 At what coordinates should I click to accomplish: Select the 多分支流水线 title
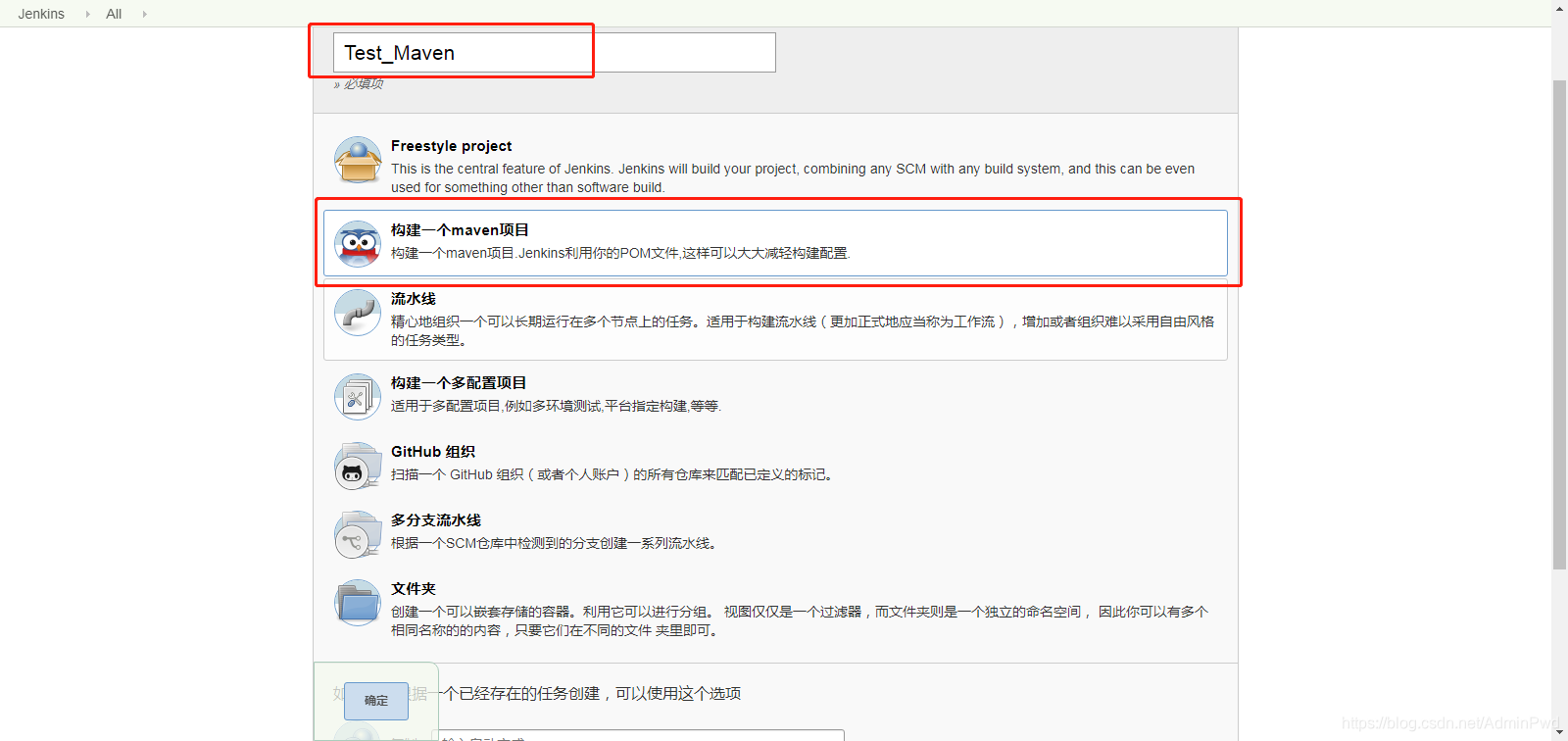(436, 520)
